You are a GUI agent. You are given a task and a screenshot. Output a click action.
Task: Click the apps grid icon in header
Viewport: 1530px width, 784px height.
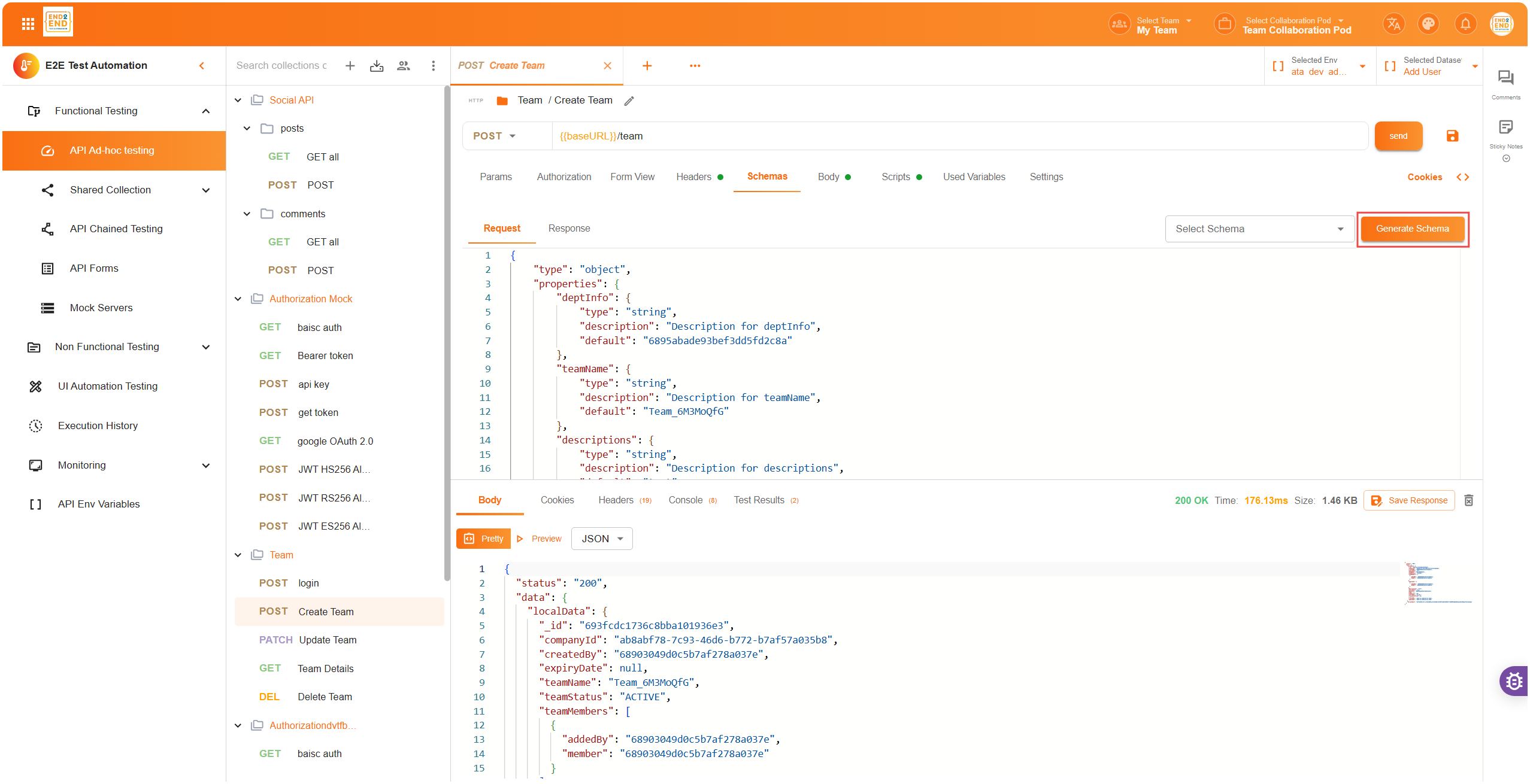[x=28, y=24]
